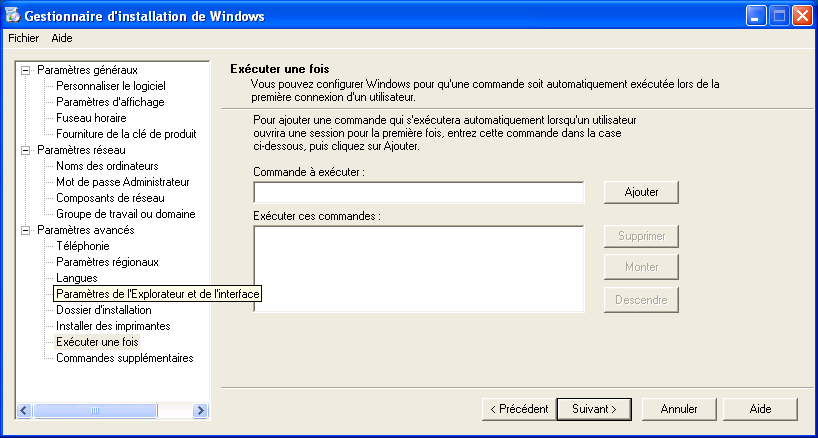Go back with Précédent button
Screen dimensions: 818x438
(519, 409)
